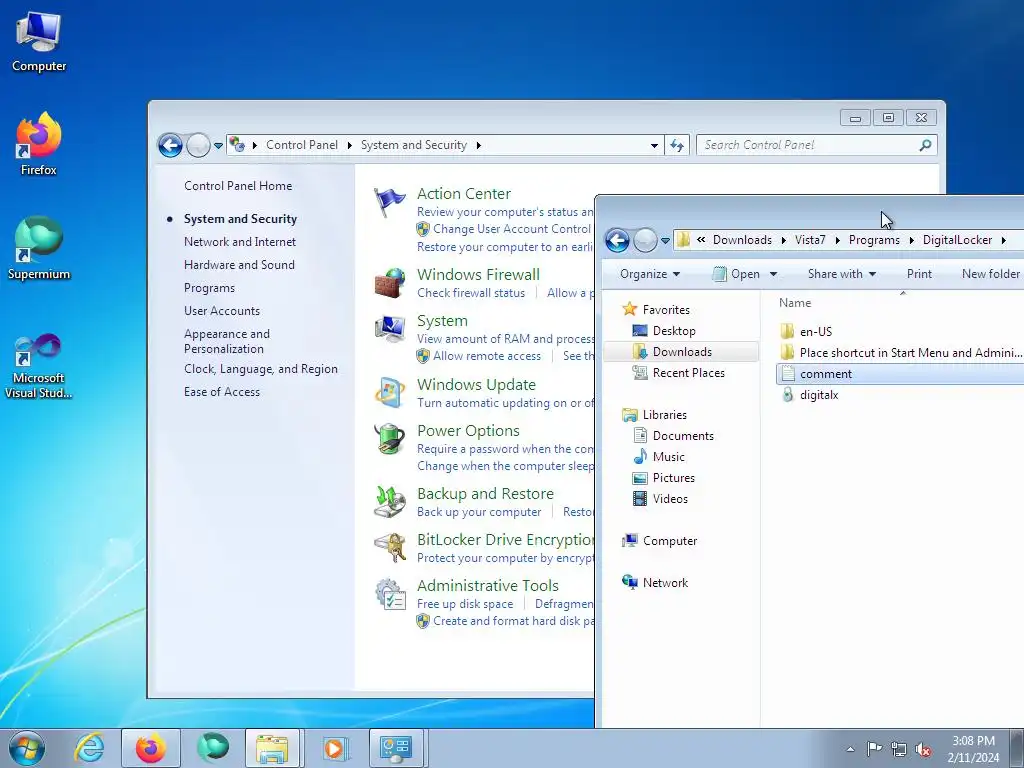Open Windows Media Player from taskbar
The image size is (1024, 768).
(x=336, y=748)
